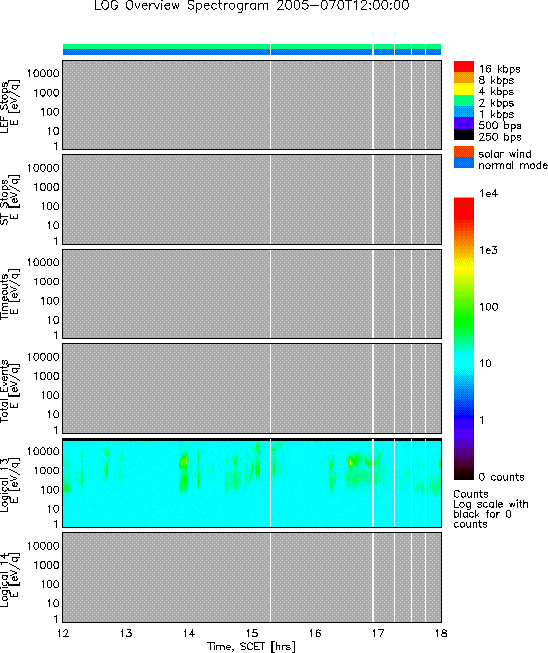
Task: Click the black 250 bps legend swatch
Action: tap(464, 134)
